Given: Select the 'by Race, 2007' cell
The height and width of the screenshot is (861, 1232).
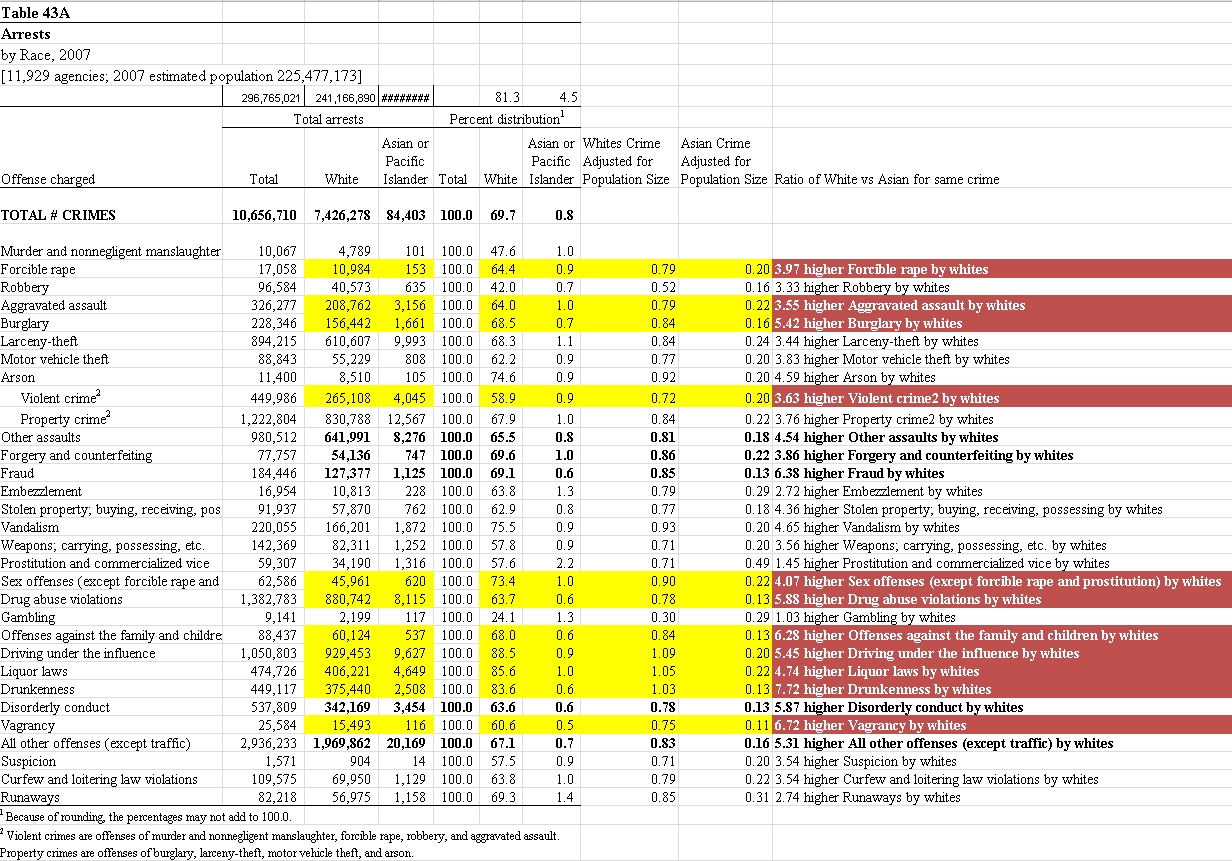Looking at the screenshot, I should pyautogui.click(x=46, y=55).
